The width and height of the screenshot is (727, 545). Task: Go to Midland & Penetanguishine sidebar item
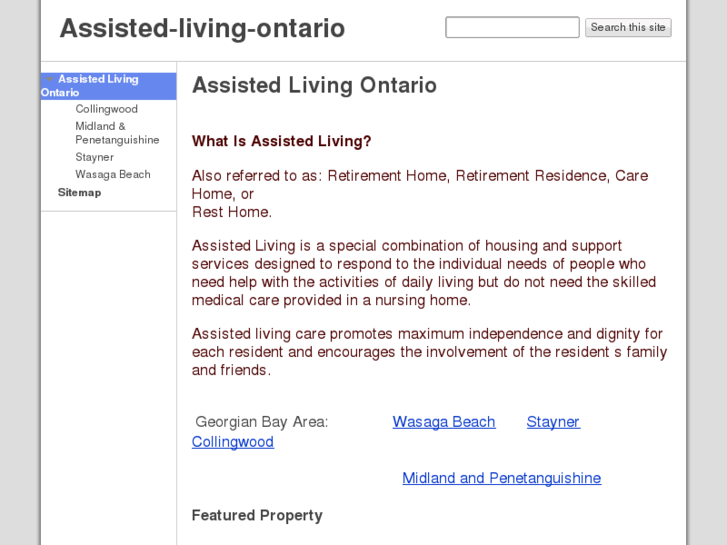pyautogui.click(x=117, y=133)
